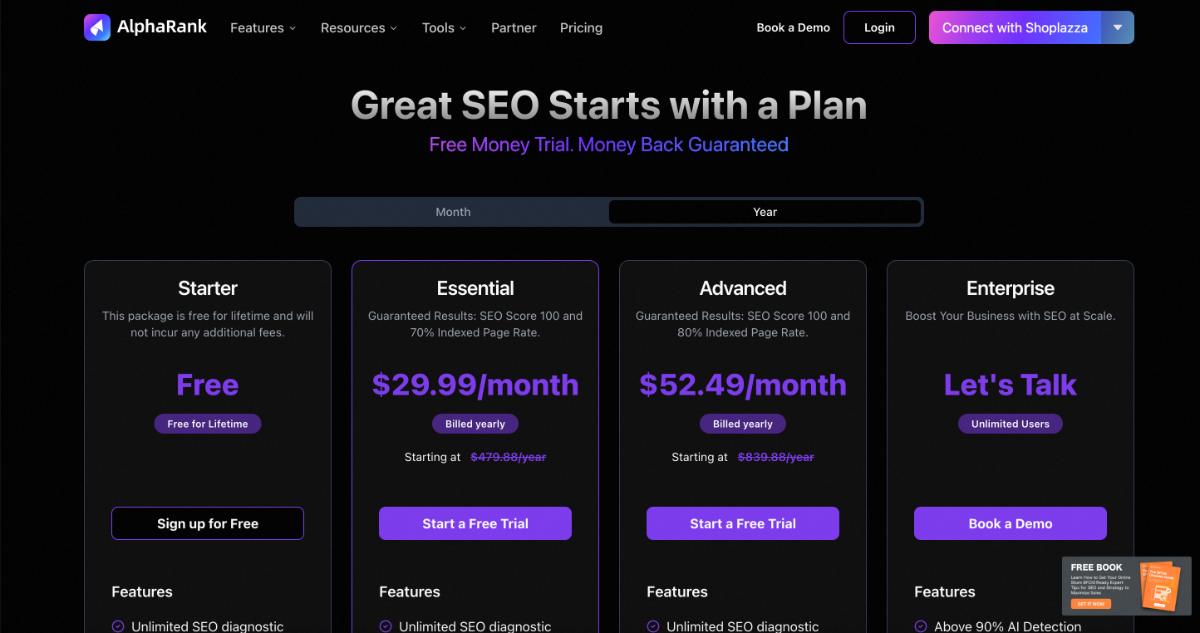Screen dimensions: 1200x633
Task: Click checkmark icon in Advanced plan features
Action: pyautogui.click(x=653, y=627)
